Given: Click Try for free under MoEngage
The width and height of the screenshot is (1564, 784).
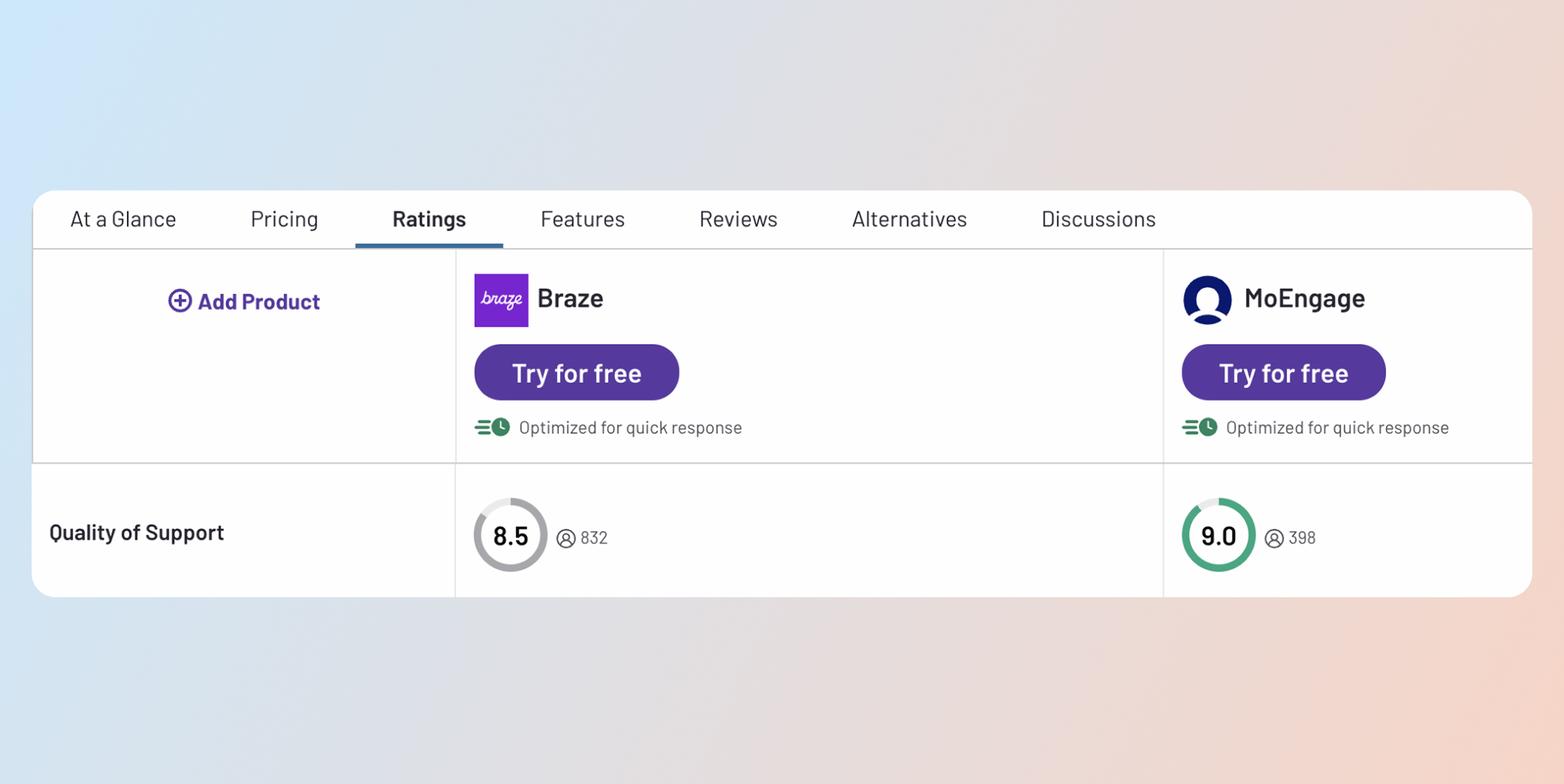Looking at the screenshot, I should pyautogui.click(x=1284, y=372).
